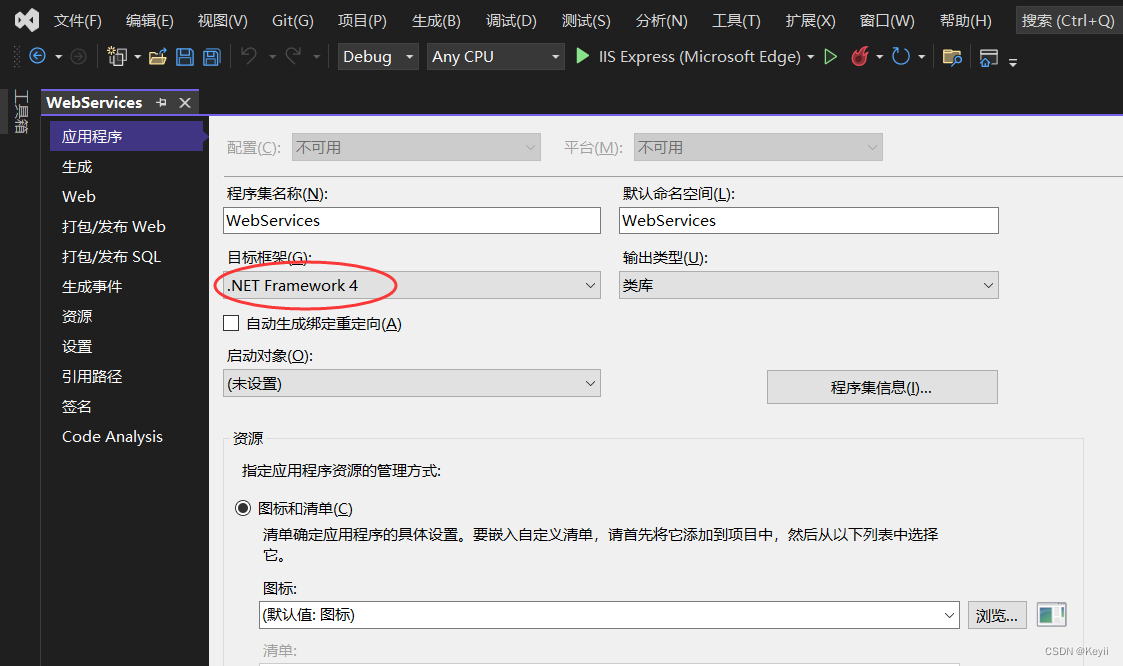Click the 浏览 button for icon
Screen dimensions: 1123x666
click(996, 615)
